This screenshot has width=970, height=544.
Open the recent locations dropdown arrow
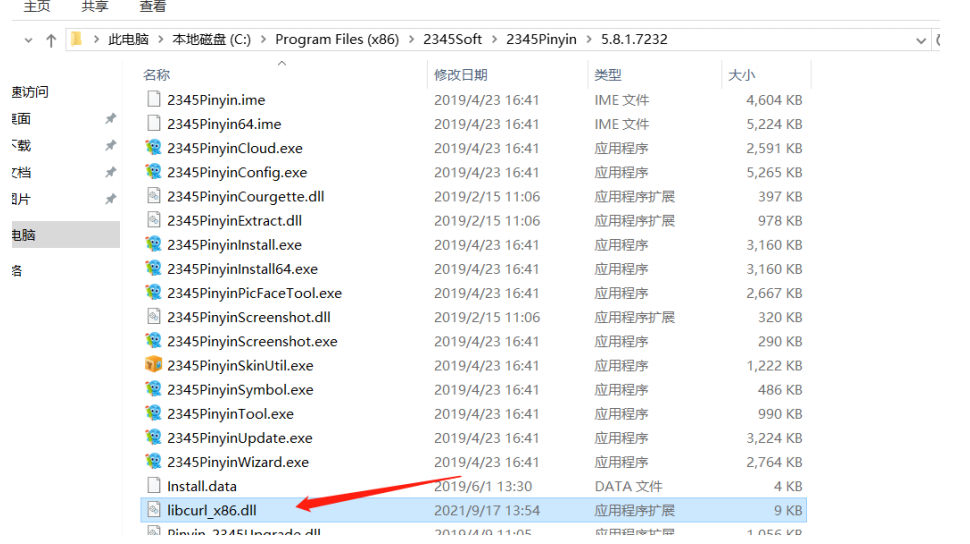[x=28, y=41]
